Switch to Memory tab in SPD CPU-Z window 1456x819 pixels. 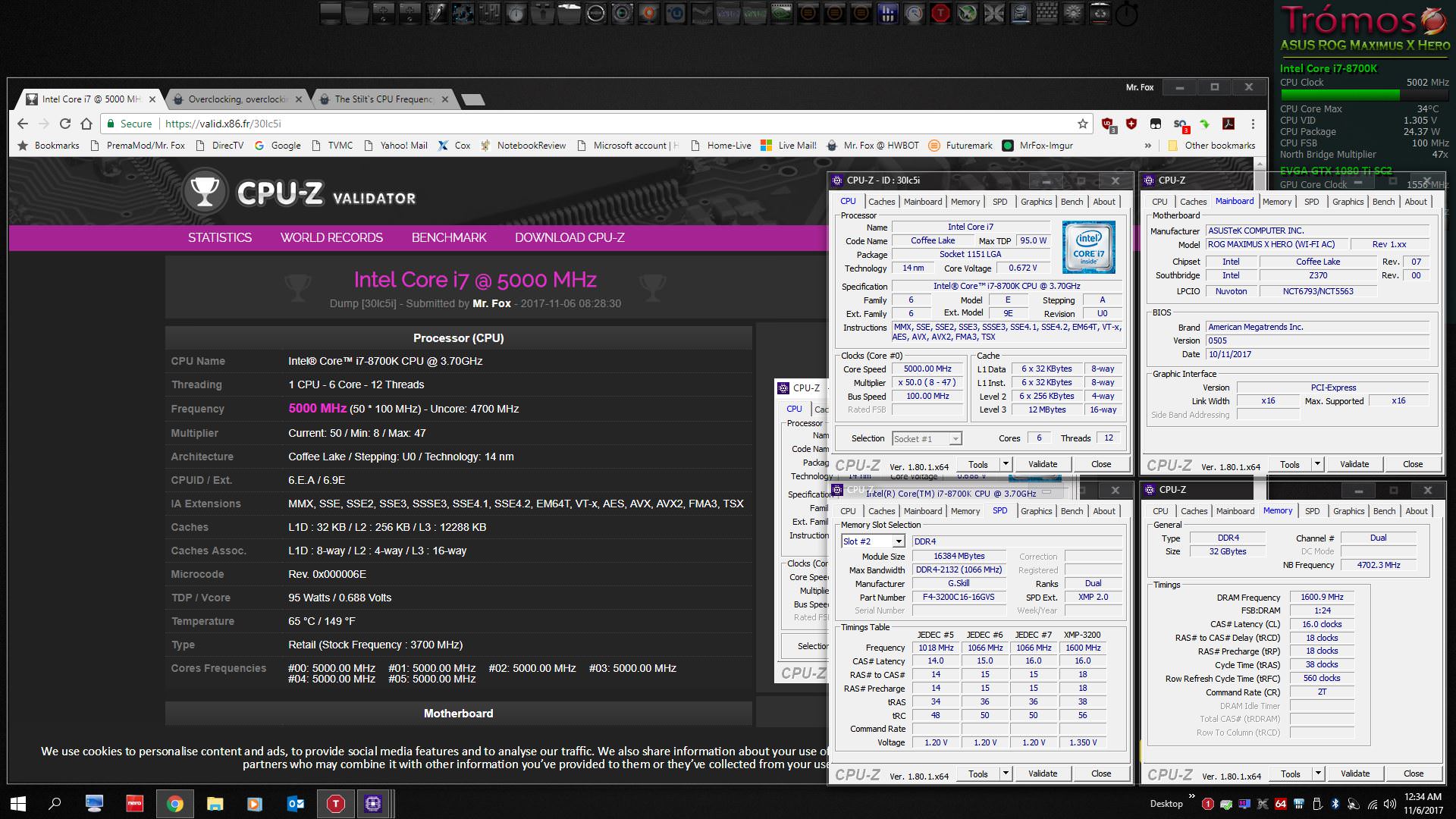pos(965,511)
